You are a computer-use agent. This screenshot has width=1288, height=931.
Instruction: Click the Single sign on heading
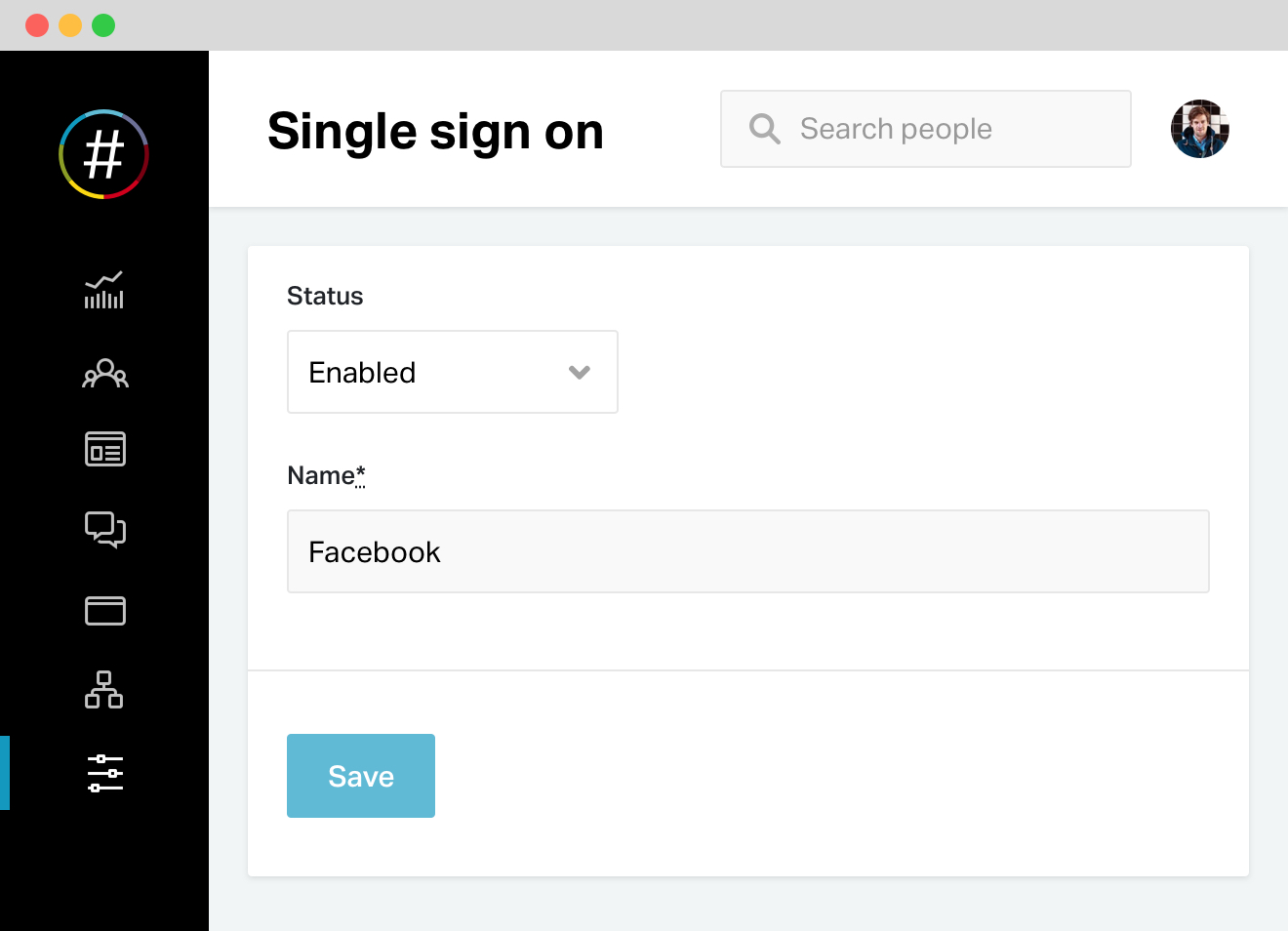[x=435, y=131]
